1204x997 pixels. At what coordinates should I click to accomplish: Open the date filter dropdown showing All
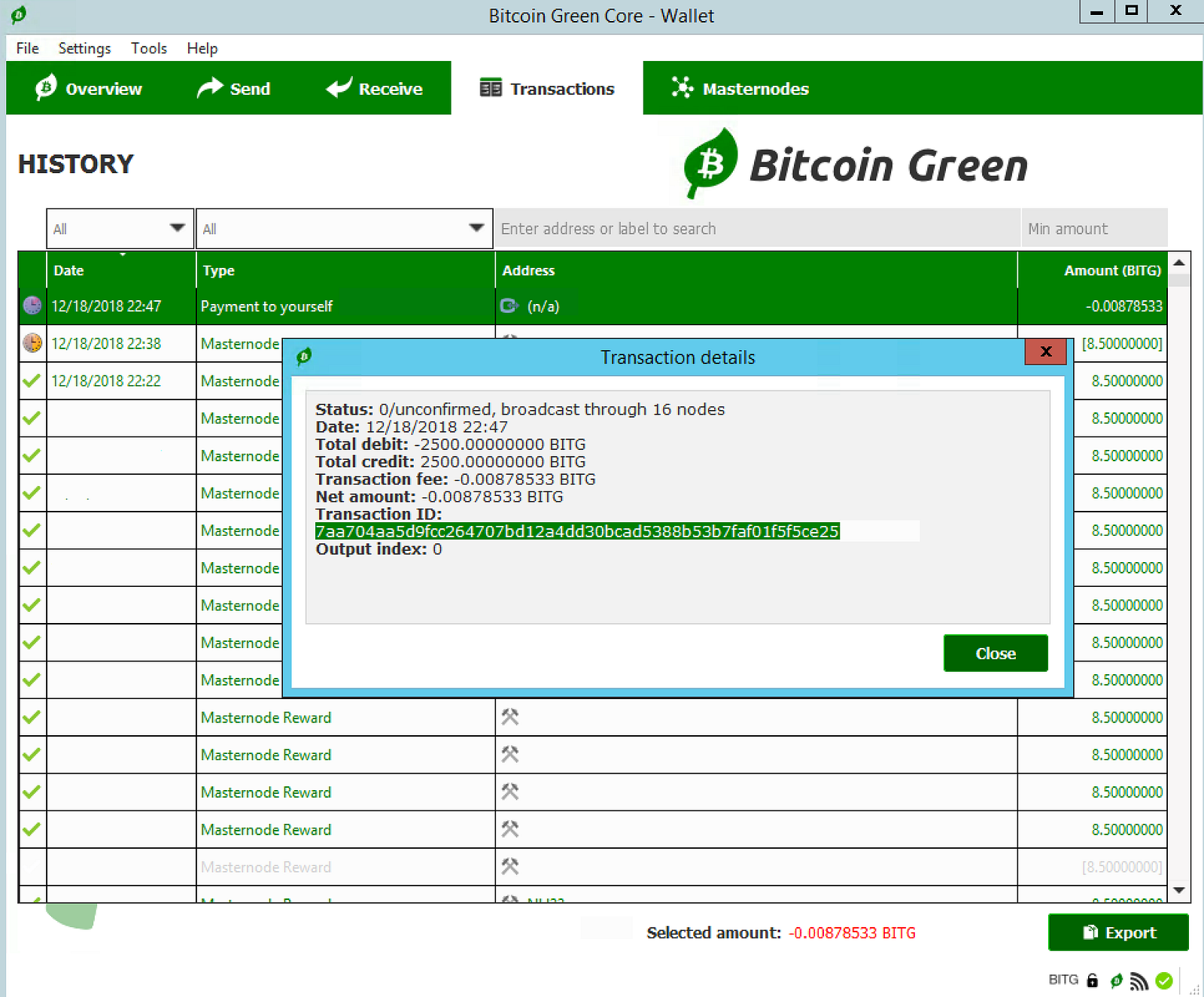[x=120, y=229]
